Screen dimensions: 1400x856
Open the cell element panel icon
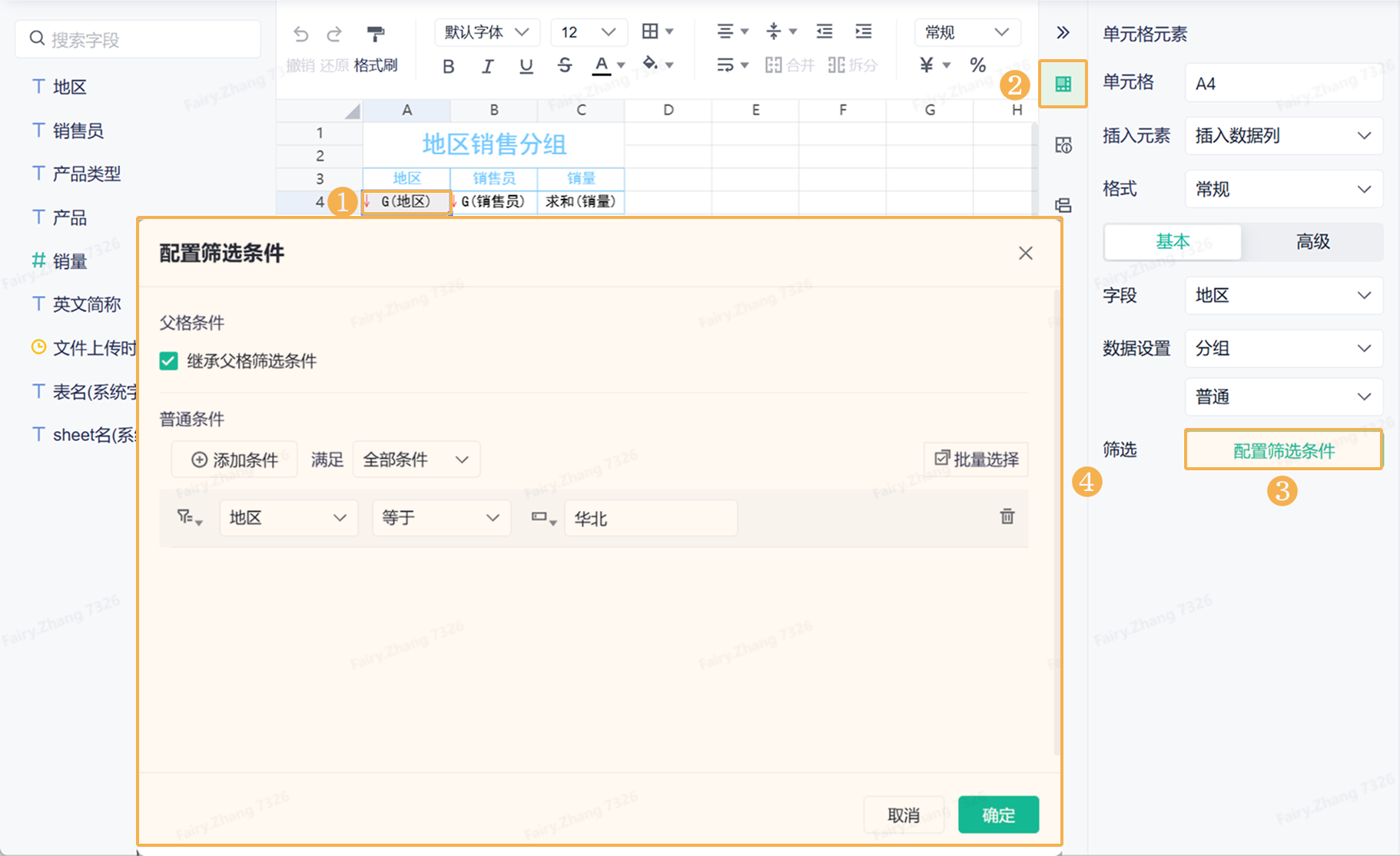click(1063, 85)
